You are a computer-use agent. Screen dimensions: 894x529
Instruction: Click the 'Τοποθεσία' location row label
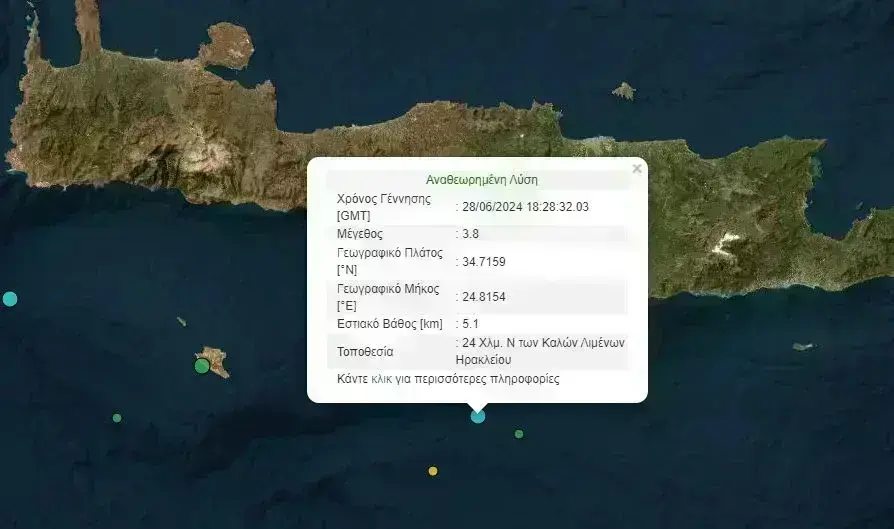[x=365, y=352]
